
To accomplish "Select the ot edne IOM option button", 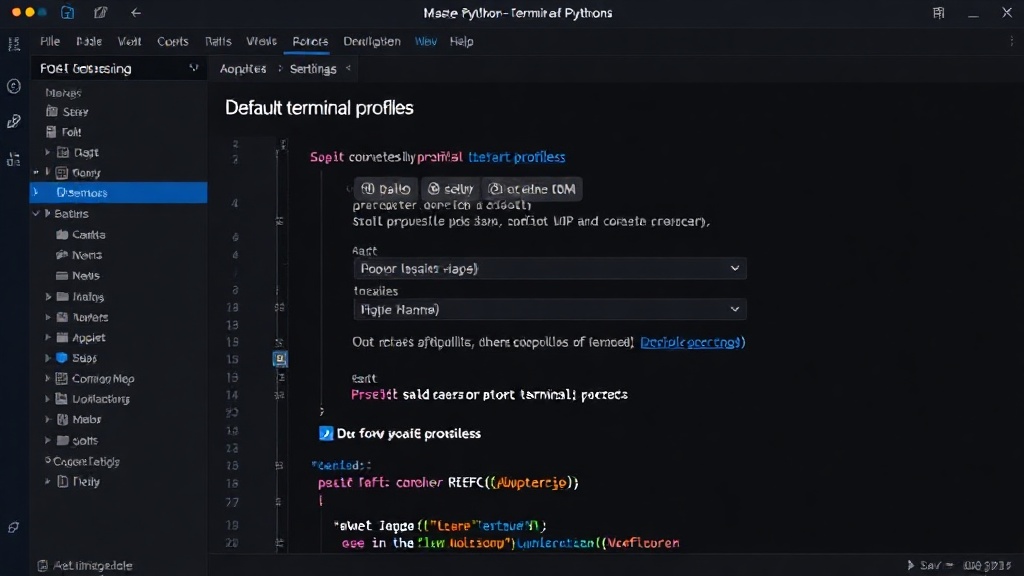I will (x=532, y=189).
